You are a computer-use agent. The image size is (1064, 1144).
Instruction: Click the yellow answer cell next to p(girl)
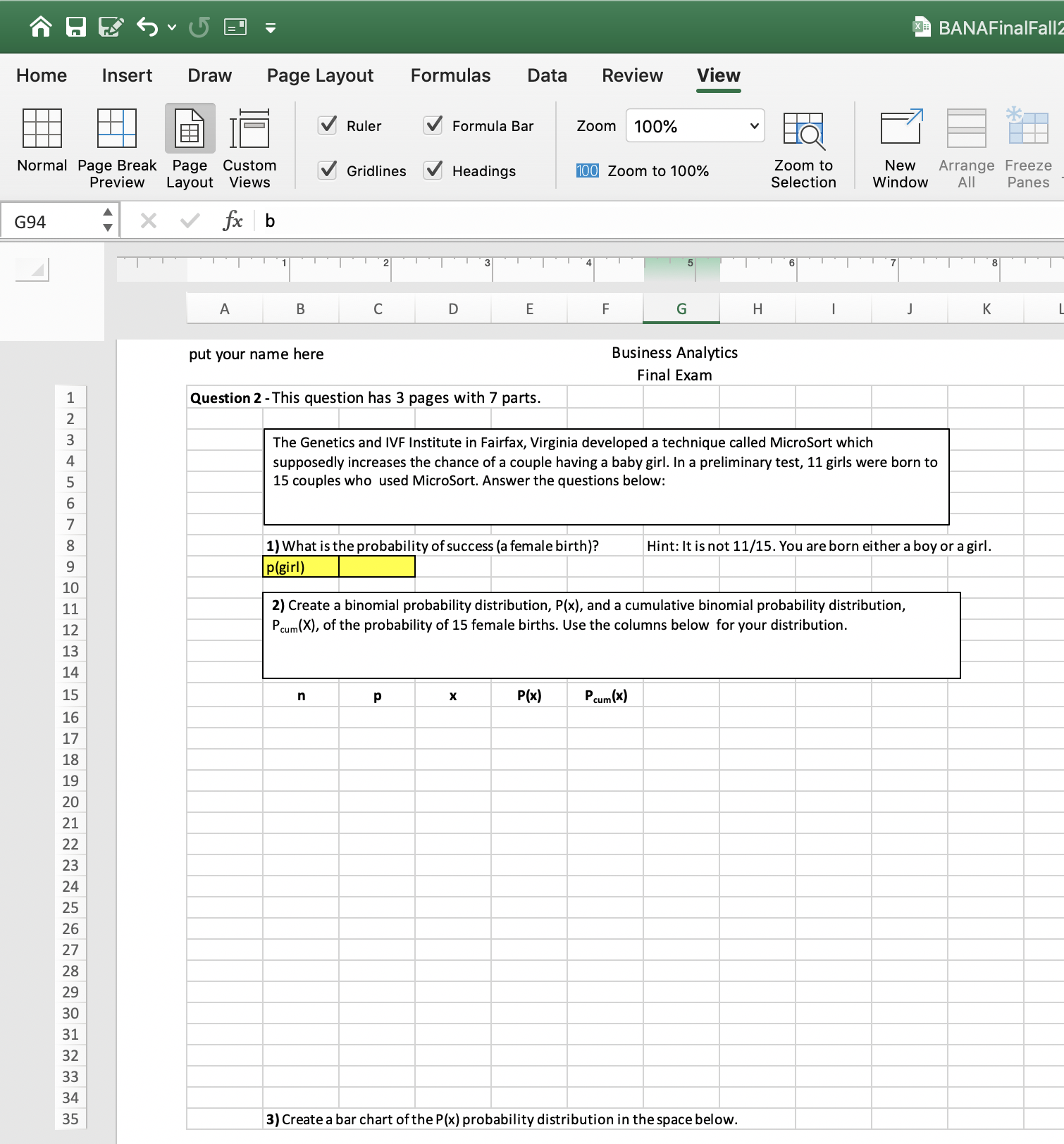click(x=377, y=566)
